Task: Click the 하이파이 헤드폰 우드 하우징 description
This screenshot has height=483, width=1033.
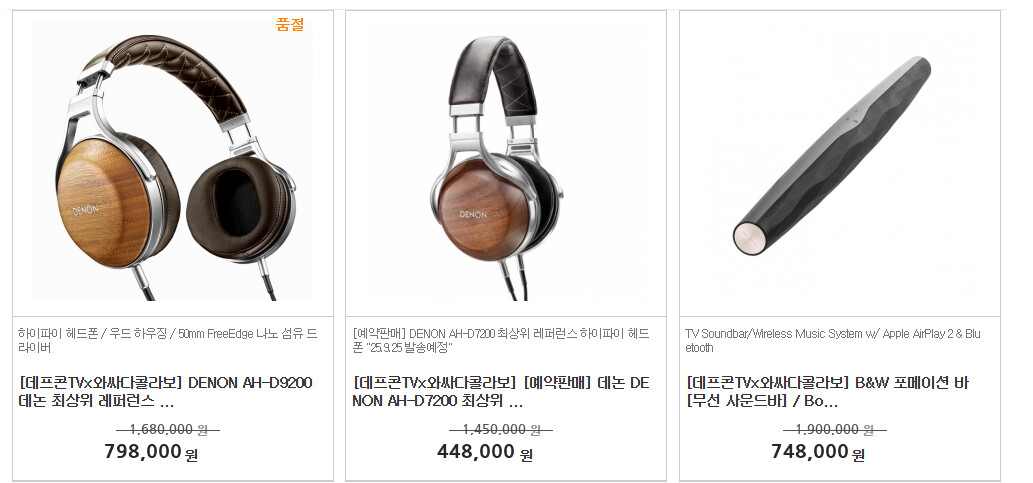Action: pyautogui.click(x=167, y=340)
